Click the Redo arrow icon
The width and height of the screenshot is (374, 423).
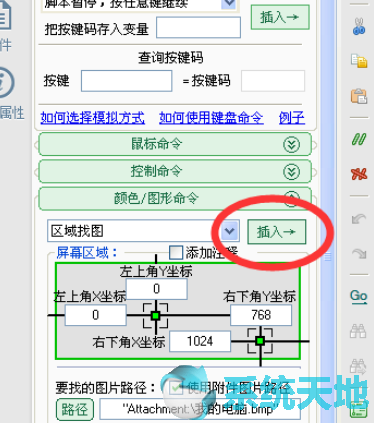[359, 253]
